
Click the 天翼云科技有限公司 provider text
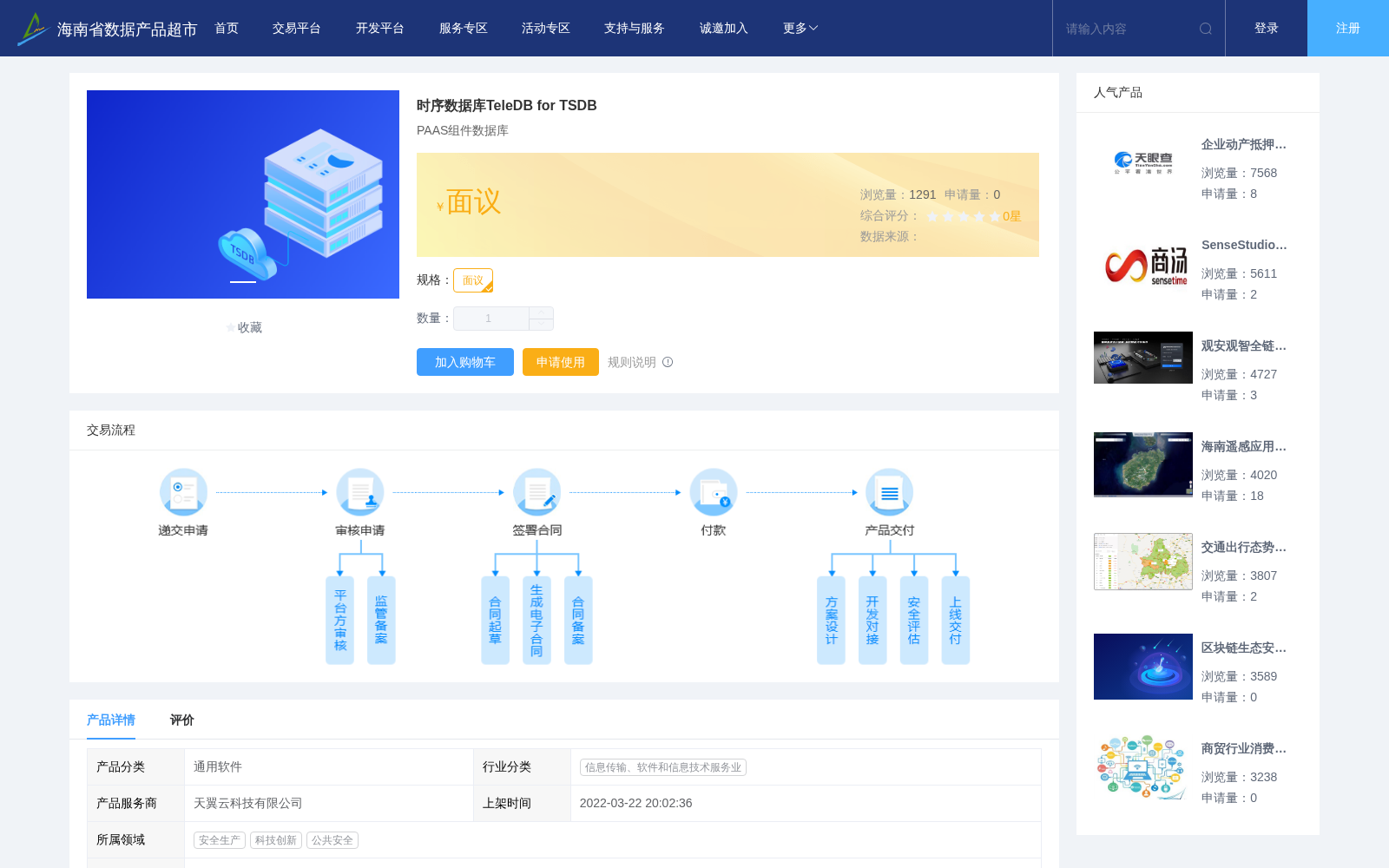pos(248,803)
